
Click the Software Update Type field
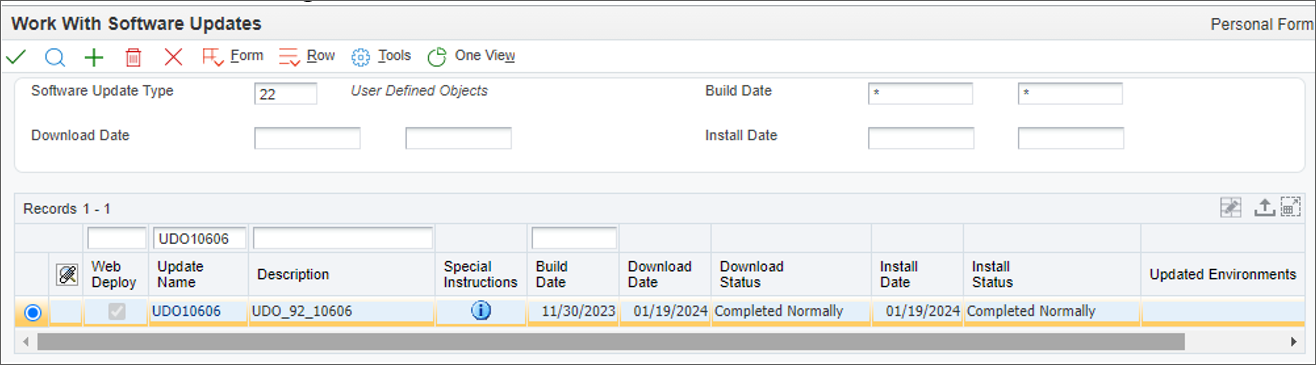tap(286, 93)
